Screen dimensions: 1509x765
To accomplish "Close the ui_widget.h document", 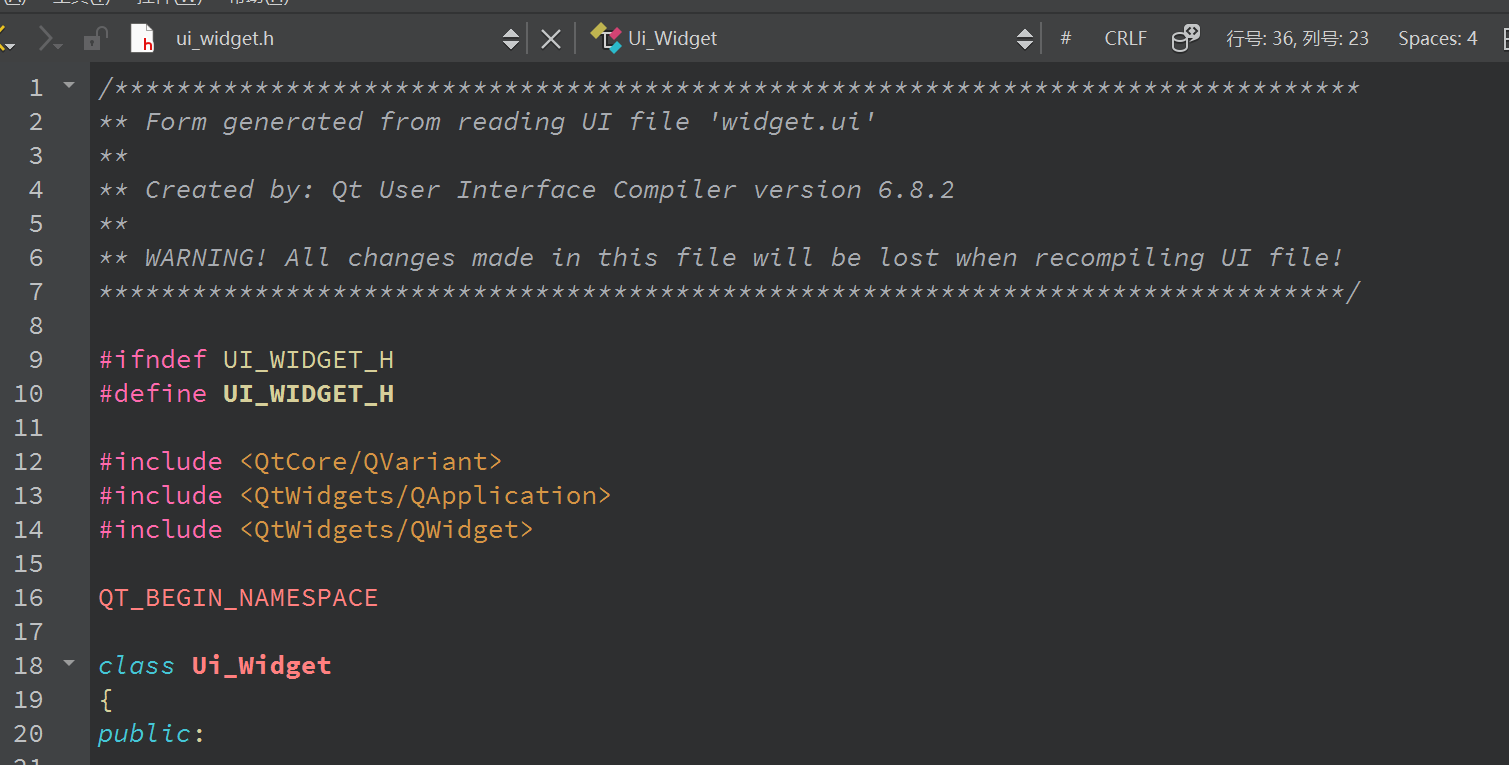I will 550,39.
